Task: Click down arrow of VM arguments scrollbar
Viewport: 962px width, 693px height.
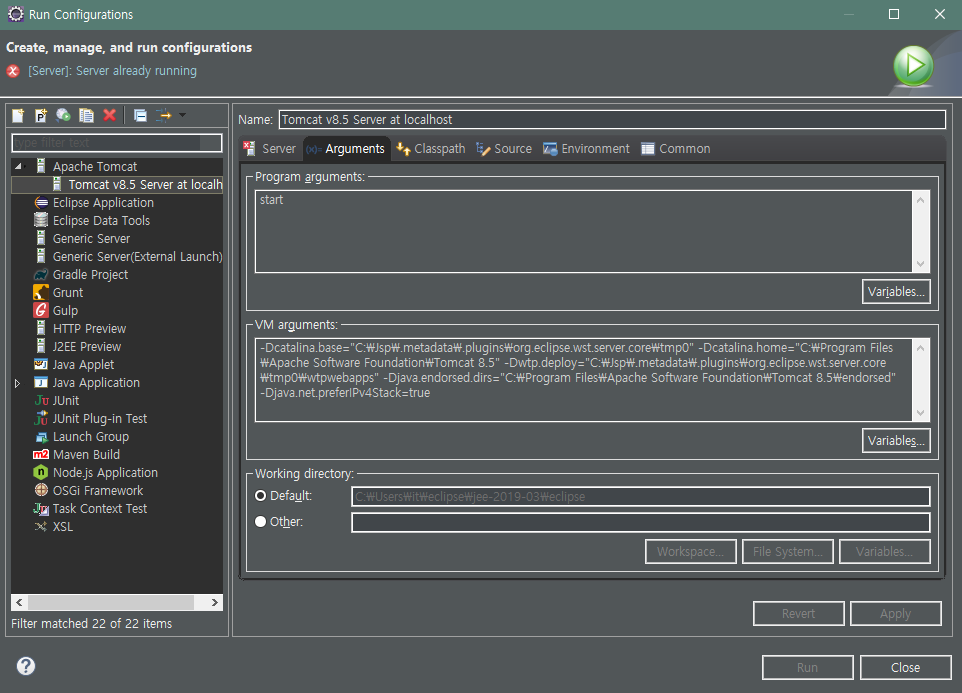Action: [x=920, y=413]
